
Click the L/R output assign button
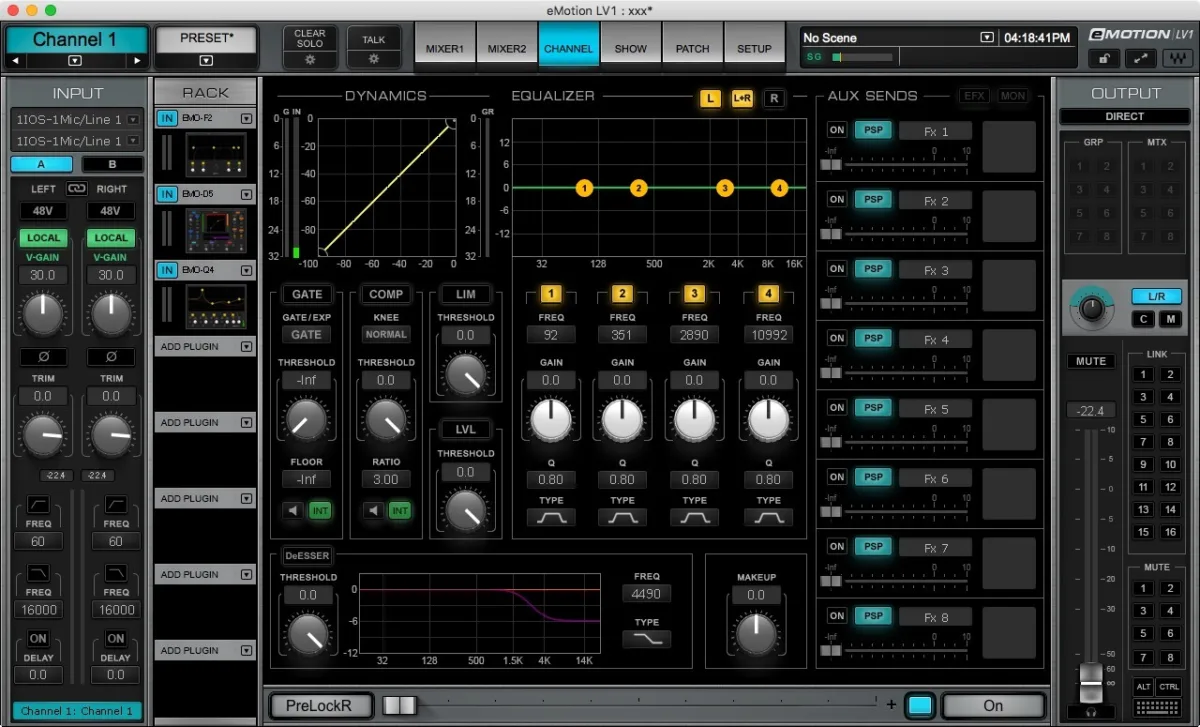click(1156, 297)
